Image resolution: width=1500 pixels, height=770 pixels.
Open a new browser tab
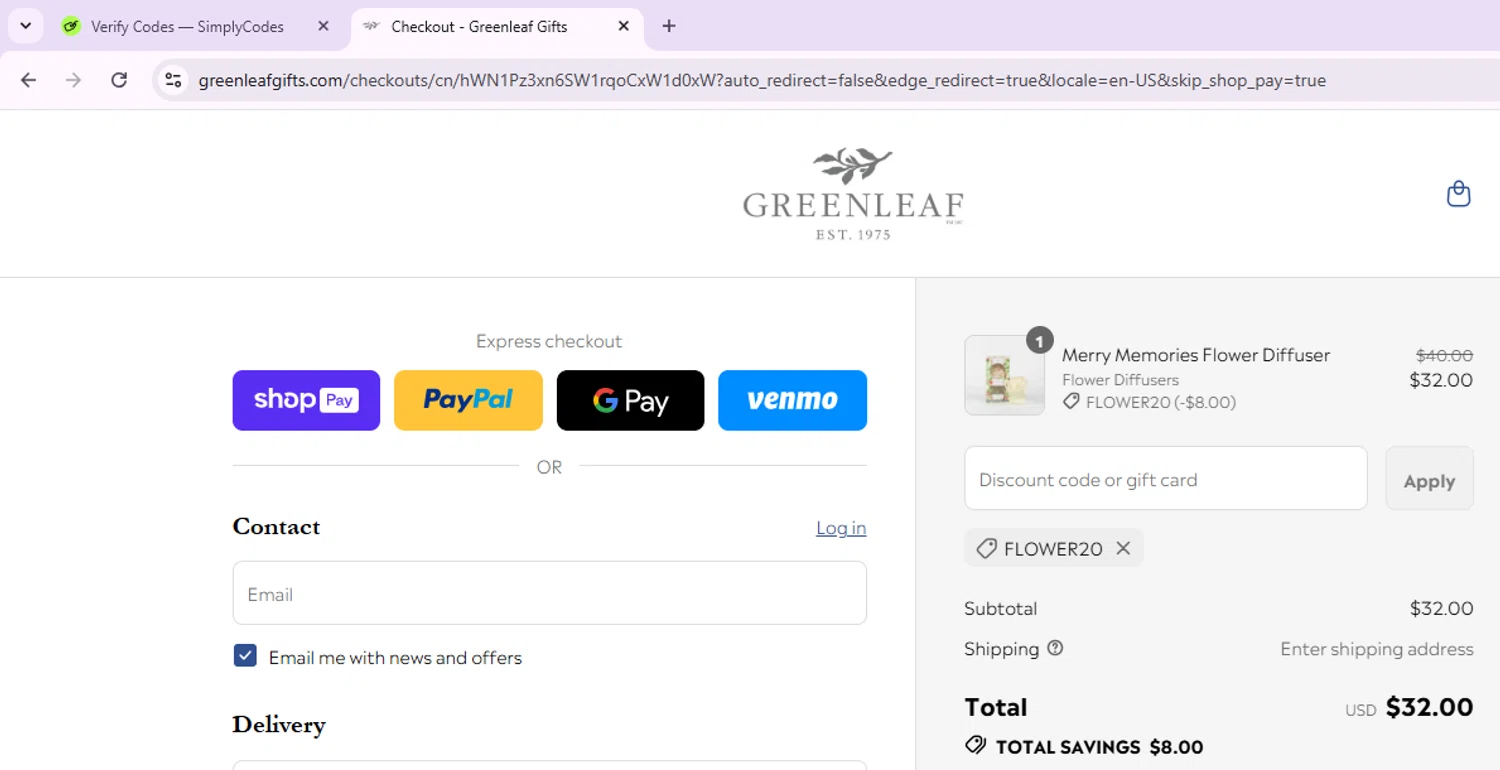[x=669, y=26]
